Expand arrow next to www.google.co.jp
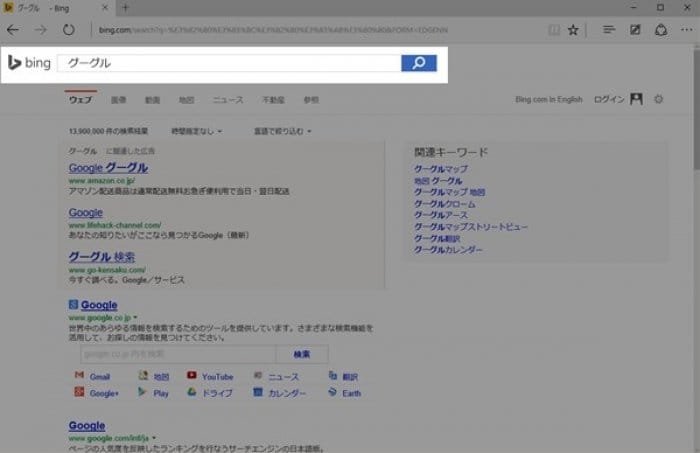 135,318
